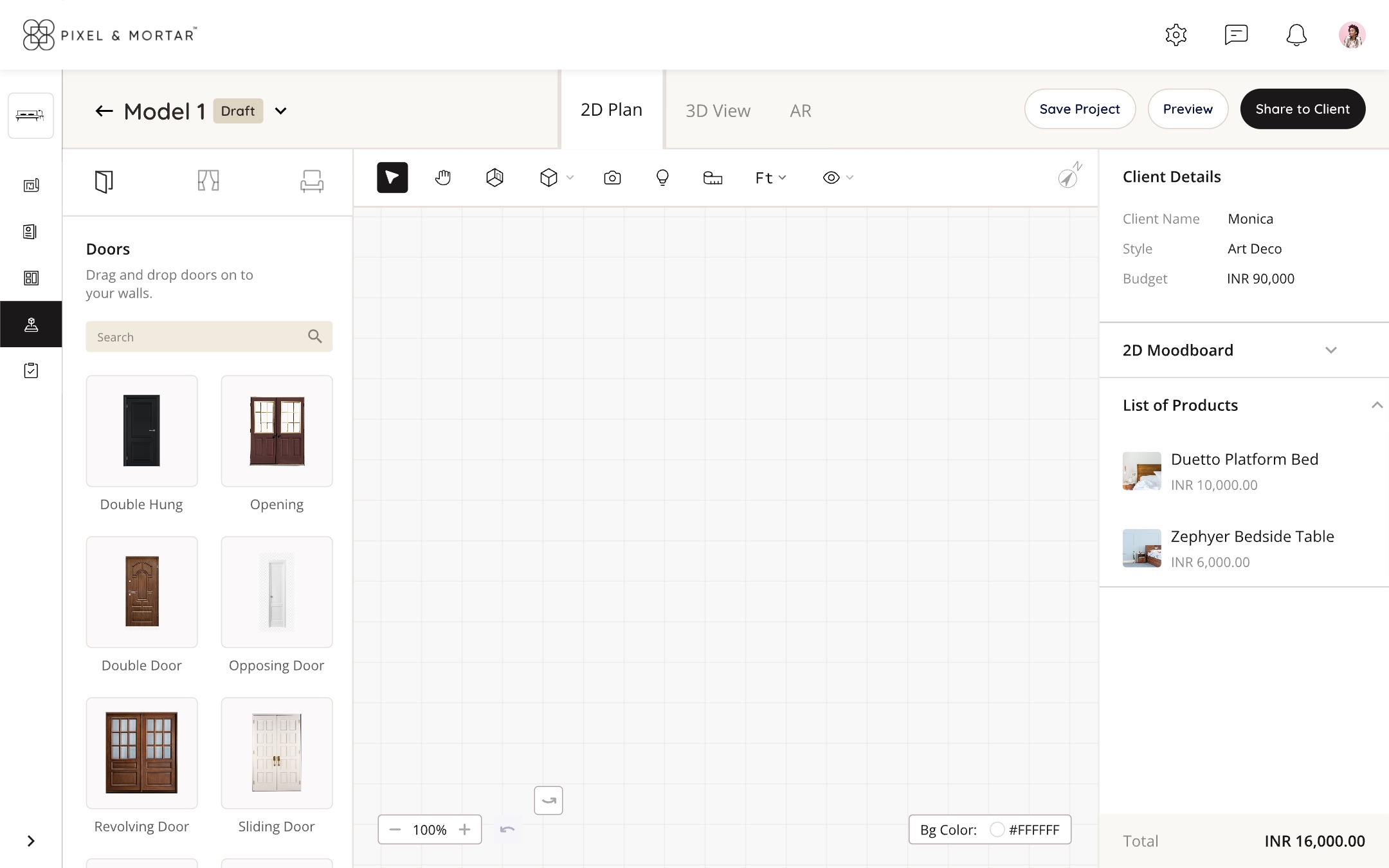
Task: Select the measuring ruler tool
Action: click(713, 178)
